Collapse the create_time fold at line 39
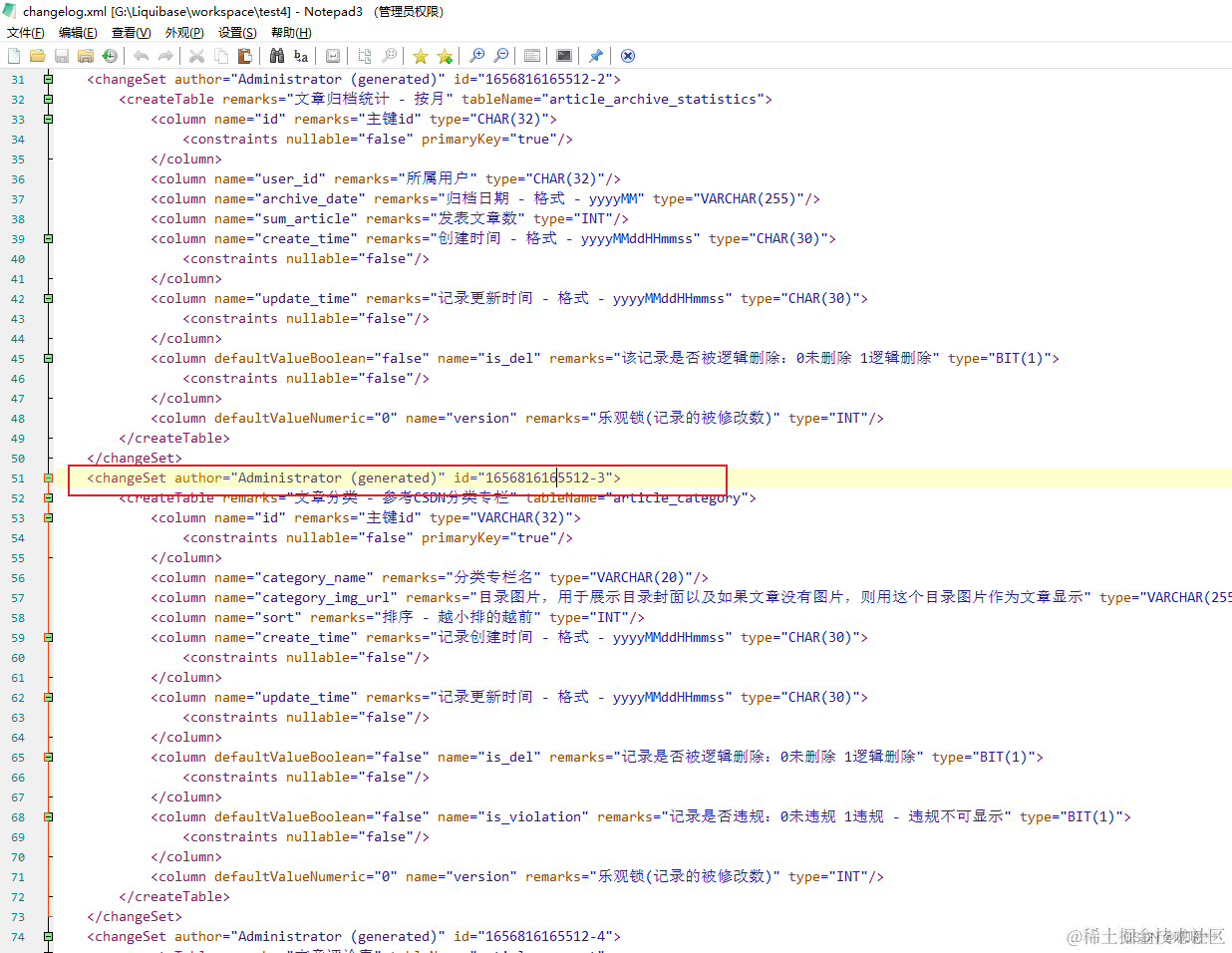This screenshot has width=1232, height=953. click(48, 238)
